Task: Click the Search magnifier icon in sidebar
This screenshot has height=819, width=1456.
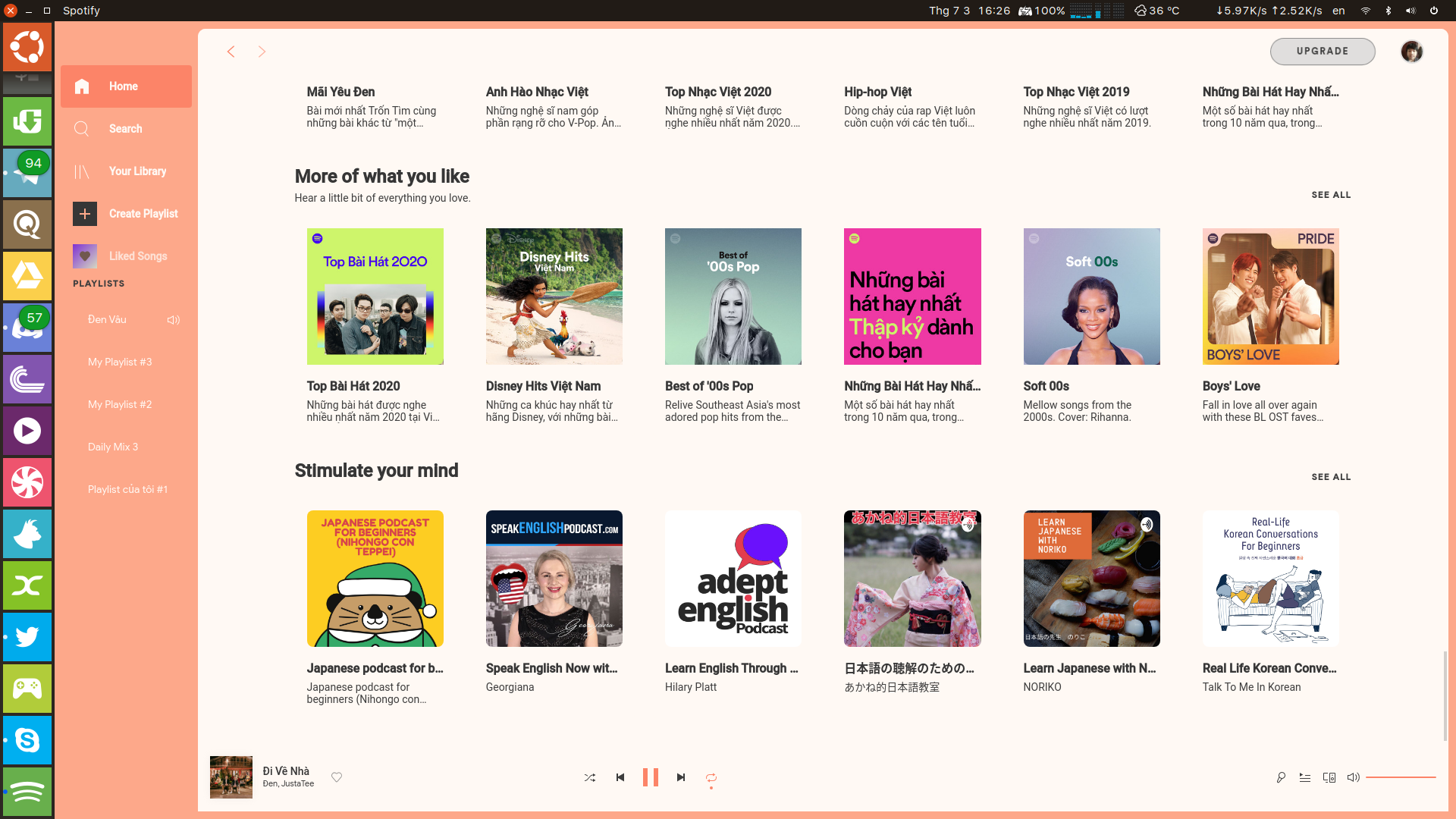Action: pyautogui.click(x=82, y=129)
